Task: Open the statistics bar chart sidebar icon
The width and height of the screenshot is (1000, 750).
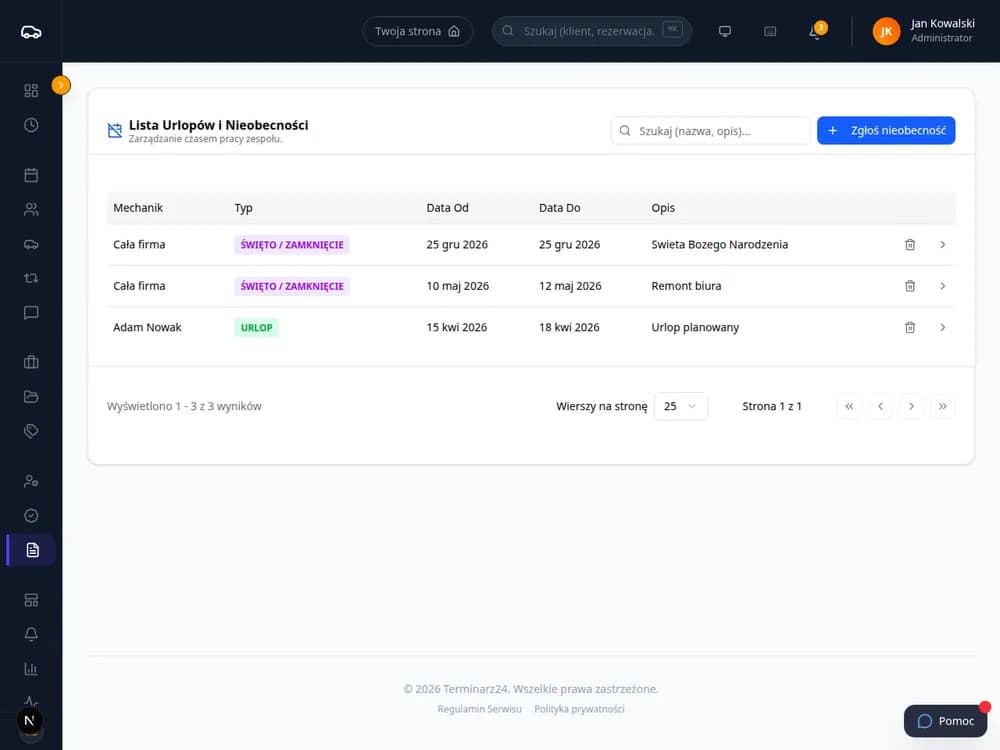Action: point(31,668)
